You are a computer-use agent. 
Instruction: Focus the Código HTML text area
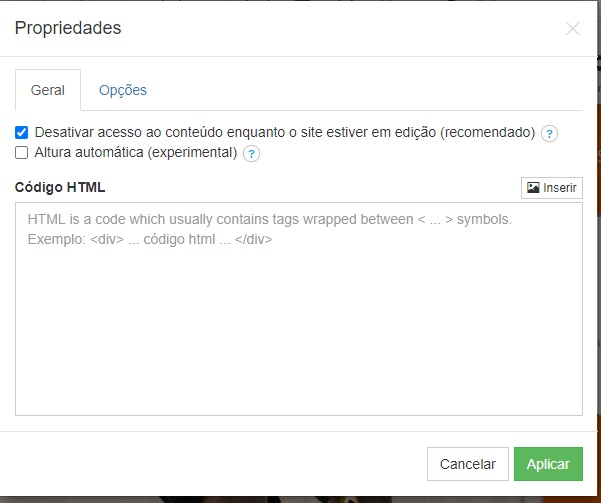[x=299, y=309]
